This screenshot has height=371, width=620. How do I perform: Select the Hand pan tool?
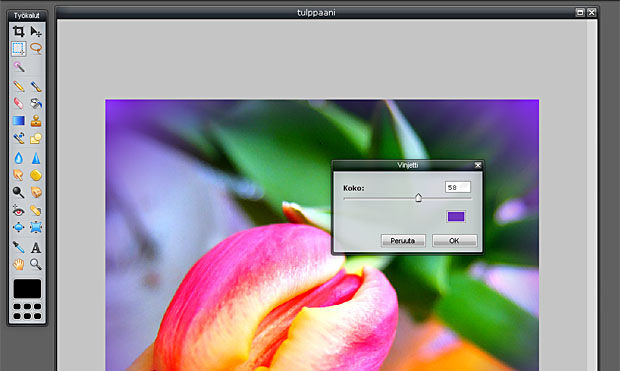[x=18, y=264]
